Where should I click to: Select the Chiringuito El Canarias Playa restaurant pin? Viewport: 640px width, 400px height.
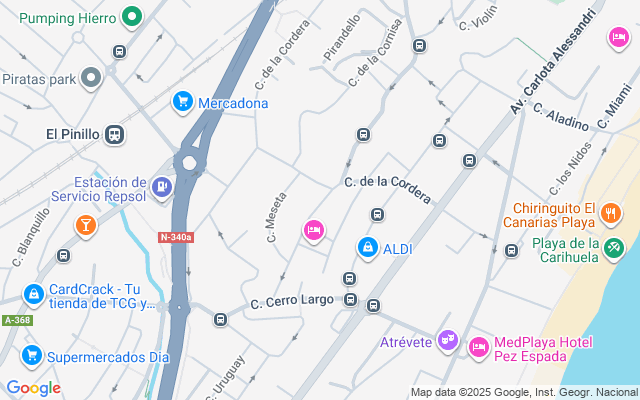[x=611, y=214]
